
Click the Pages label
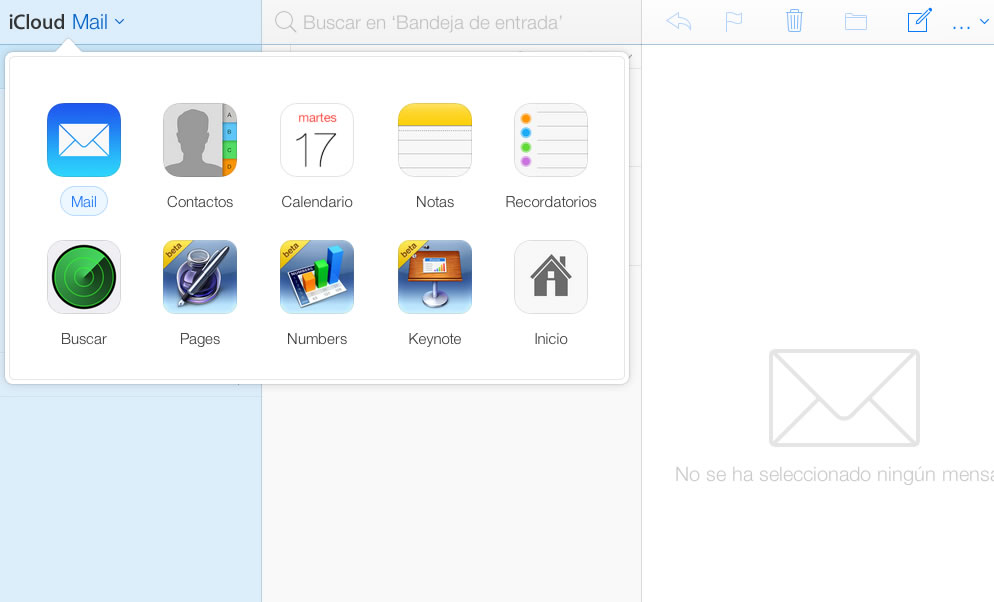[200, 339]
